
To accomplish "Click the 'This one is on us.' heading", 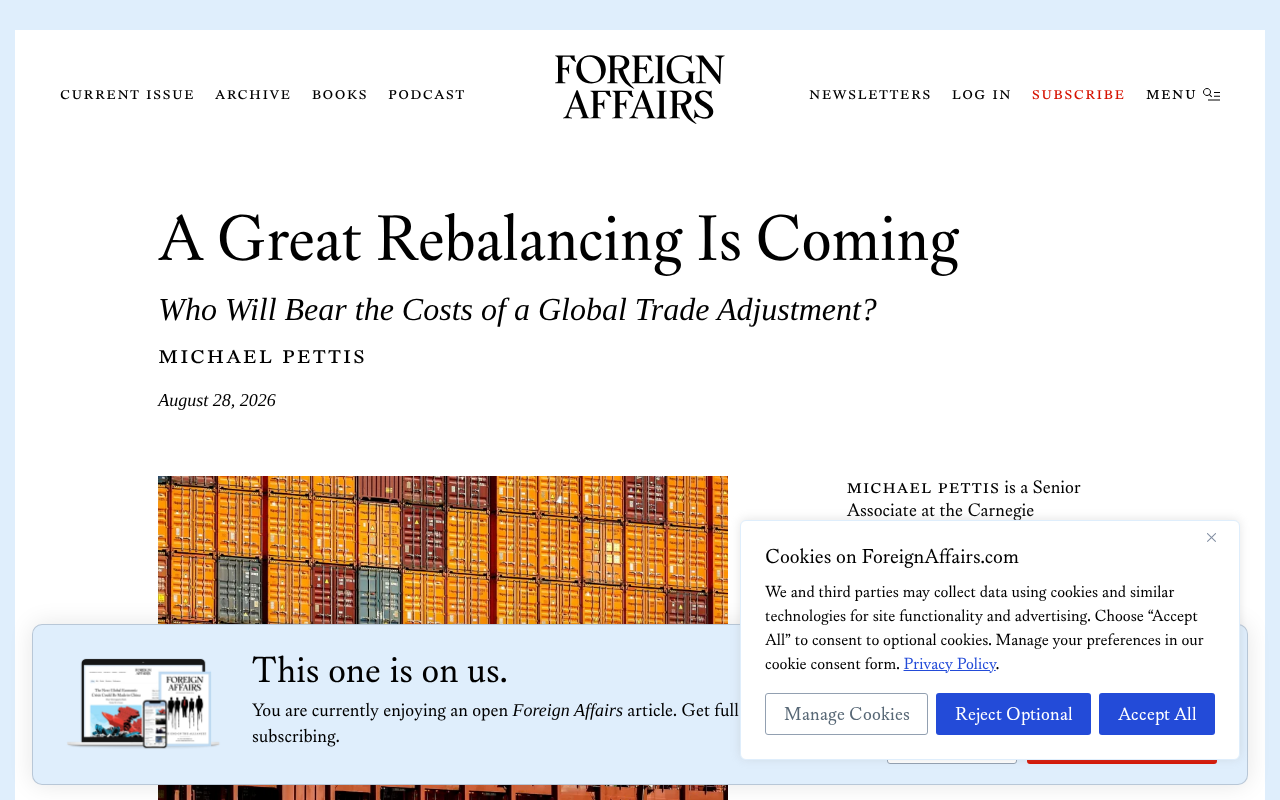I will tap(380, 670).
